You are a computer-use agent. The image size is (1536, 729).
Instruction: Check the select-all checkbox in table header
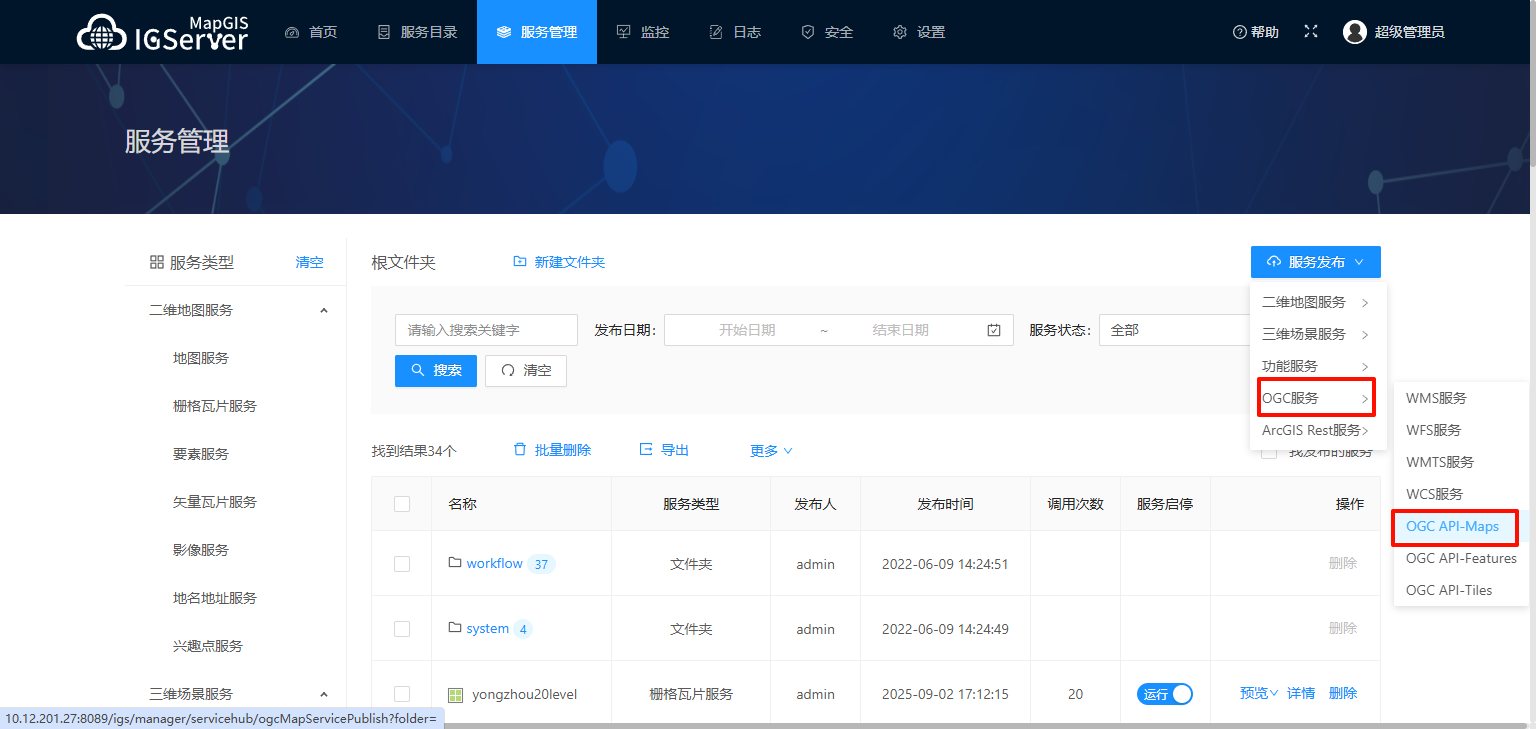point(402,504)
